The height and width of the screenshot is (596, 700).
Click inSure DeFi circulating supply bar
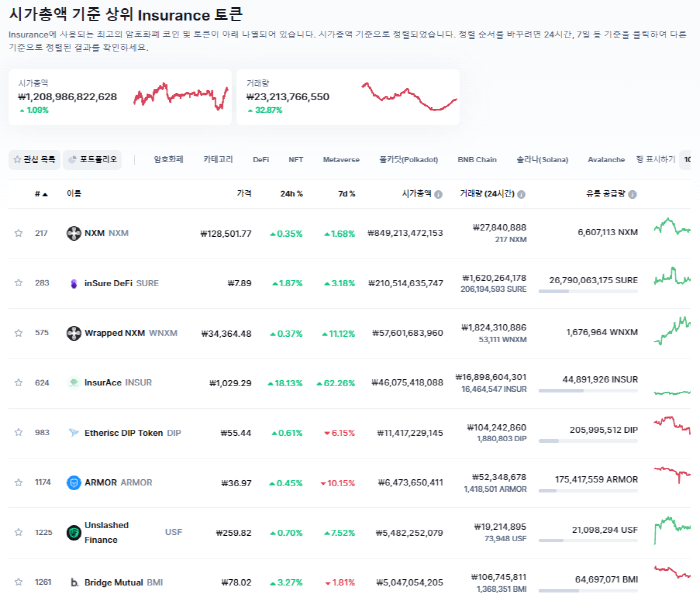coord(588,291)
